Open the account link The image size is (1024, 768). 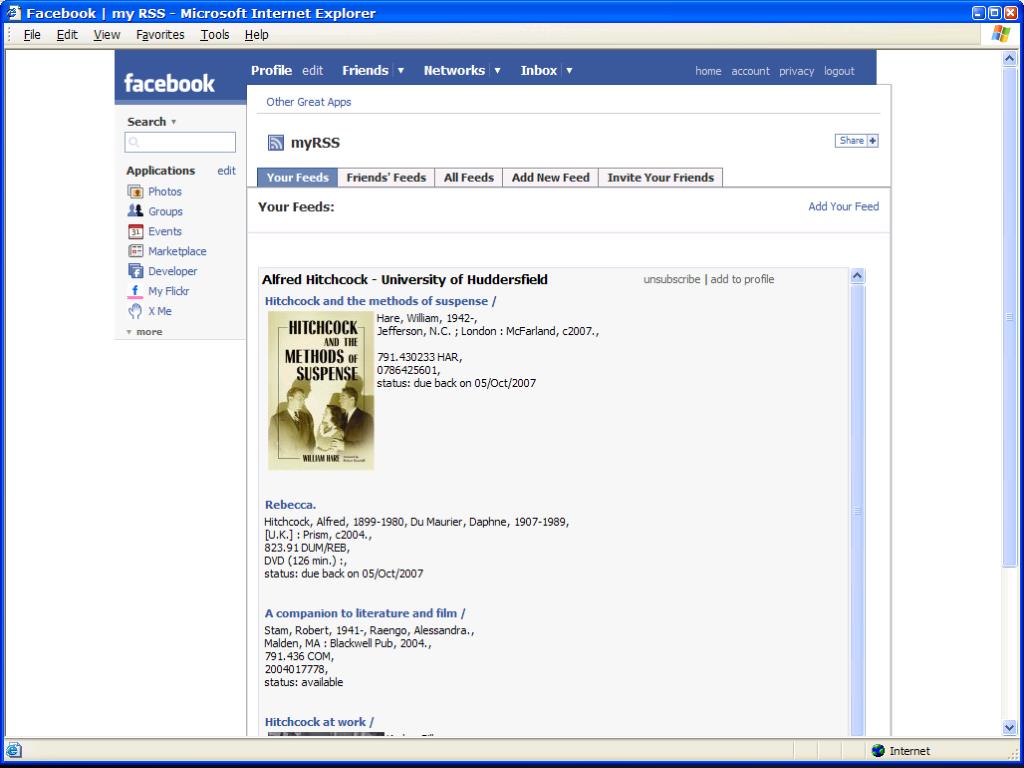(x=750, y=71)
